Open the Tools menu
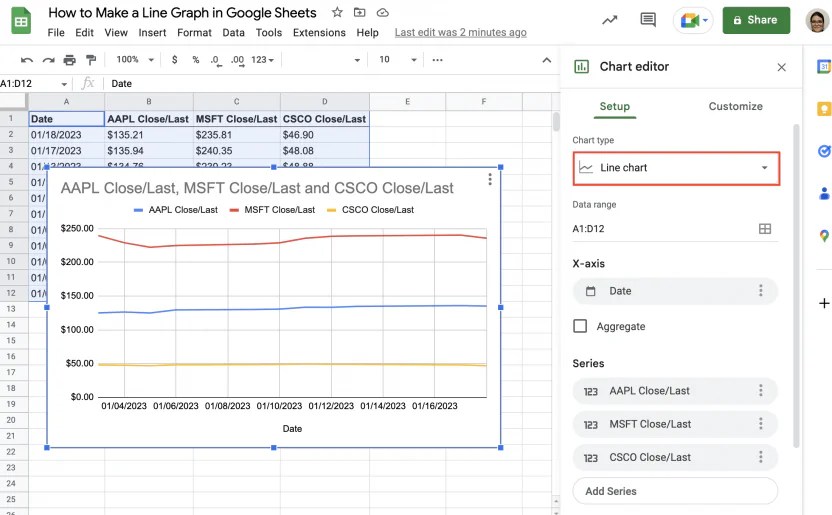 tap(268, 33)
